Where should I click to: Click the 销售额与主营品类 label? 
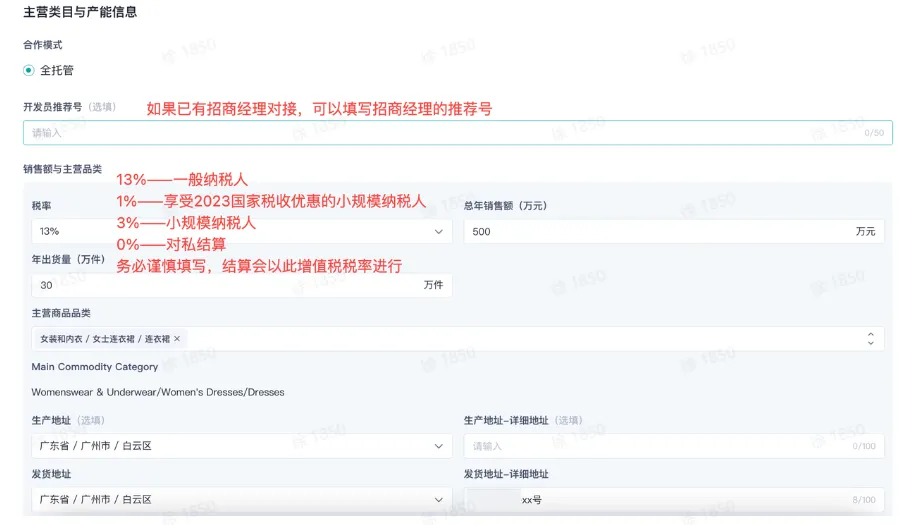click(62, 169)
